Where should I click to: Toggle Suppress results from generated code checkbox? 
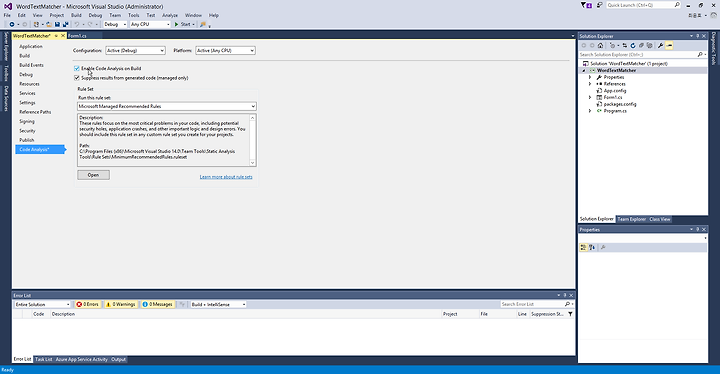(x=77, y=78)
